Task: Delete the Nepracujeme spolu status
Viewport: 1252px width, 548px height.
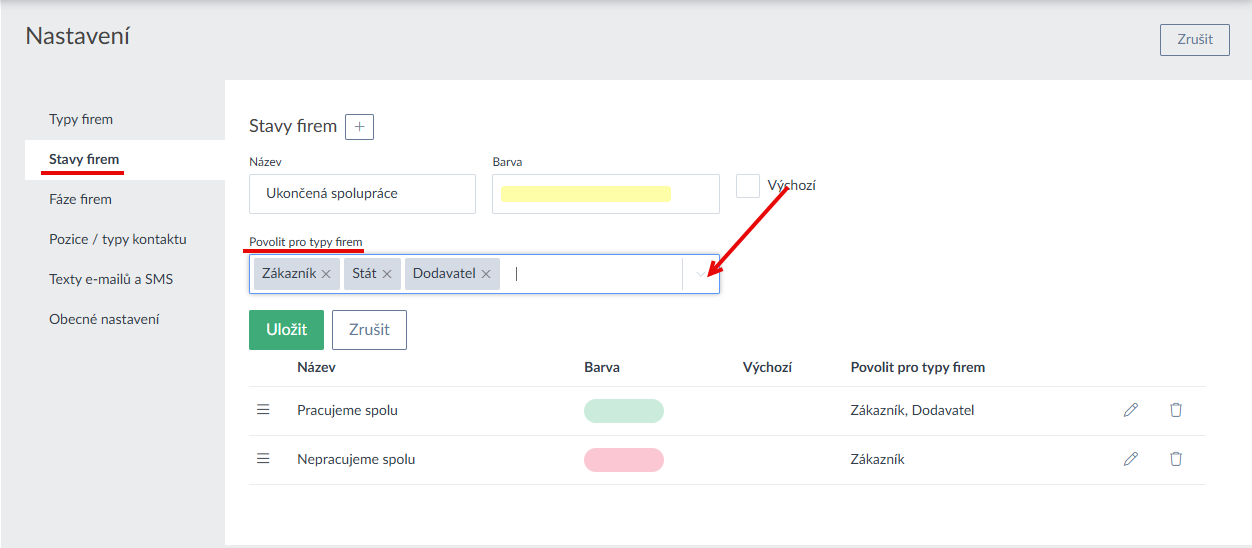Action: (1176, 459)
